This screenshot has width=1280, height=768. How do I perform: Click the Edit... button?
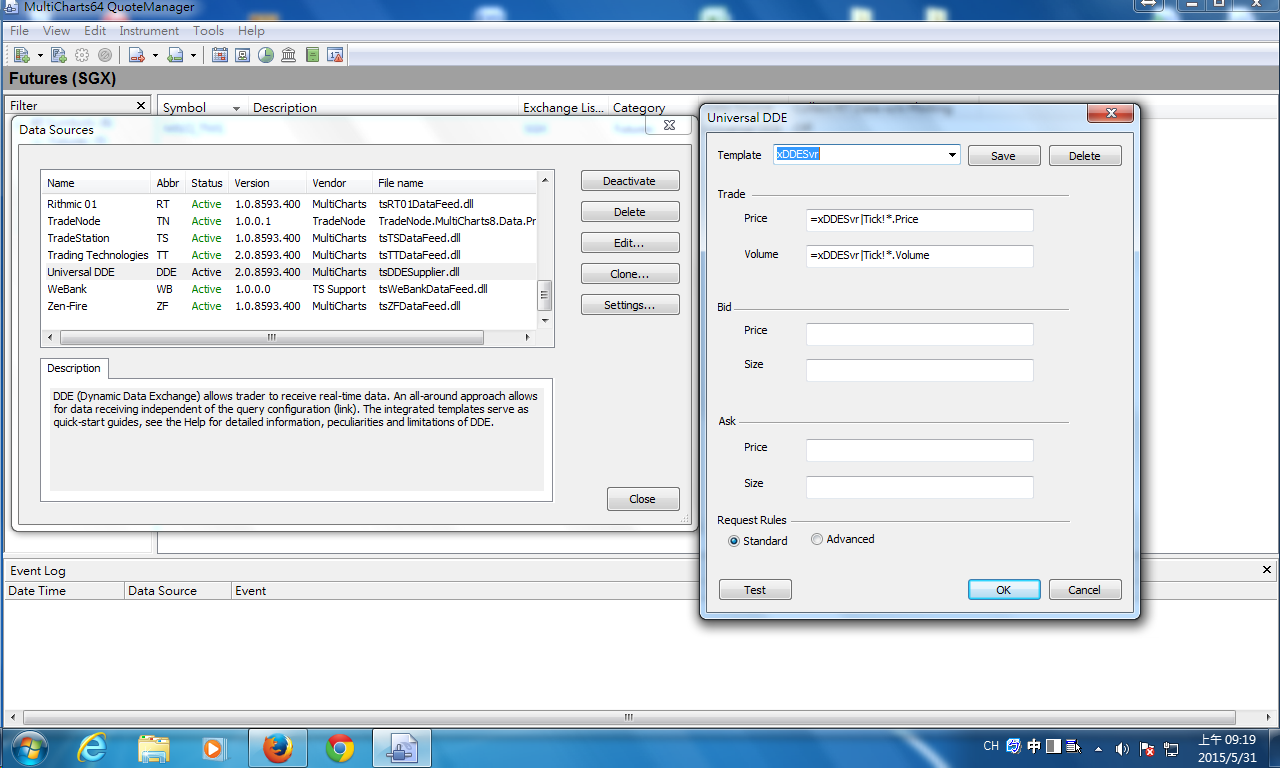pos(630,243)
